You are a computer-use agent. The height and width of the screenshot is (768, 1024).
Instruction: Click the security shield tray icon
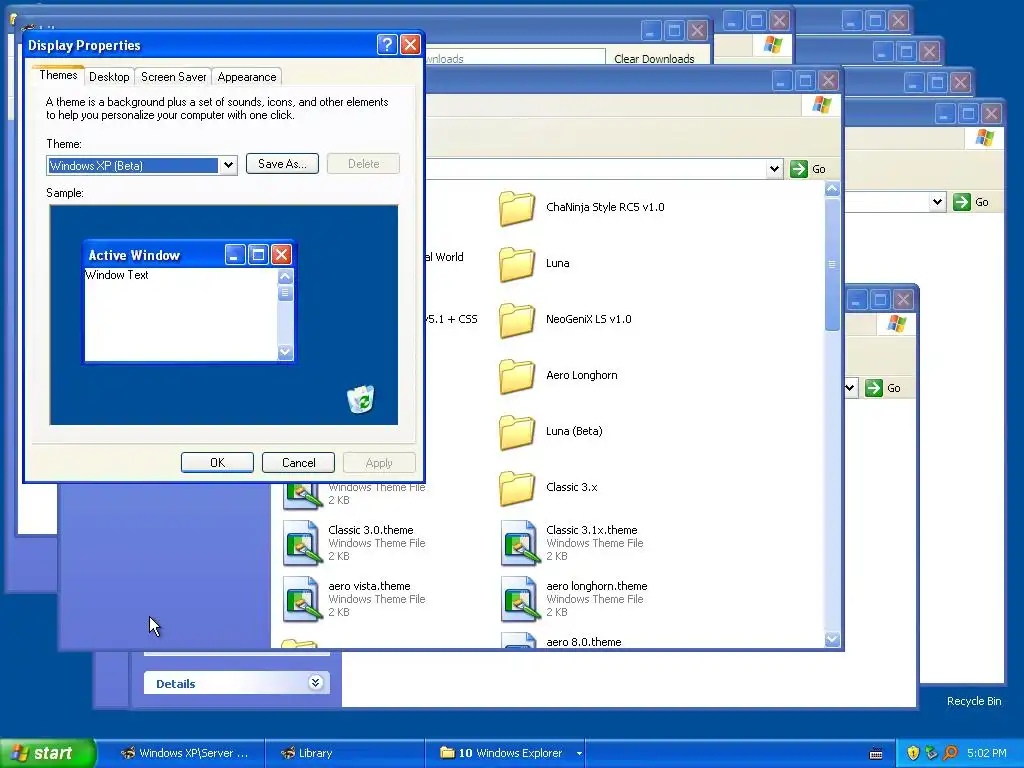tap(913, 753)
